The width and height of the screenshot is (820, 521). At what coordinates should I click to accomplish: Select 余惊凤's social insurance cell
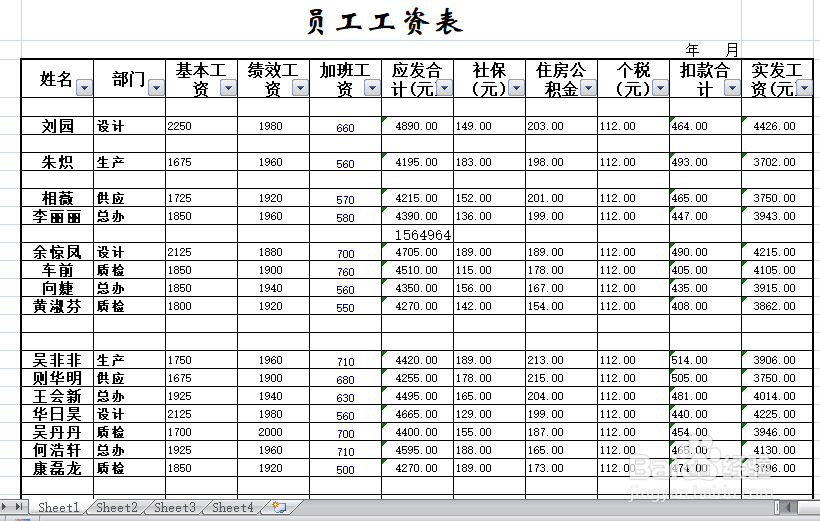point(489,252)
